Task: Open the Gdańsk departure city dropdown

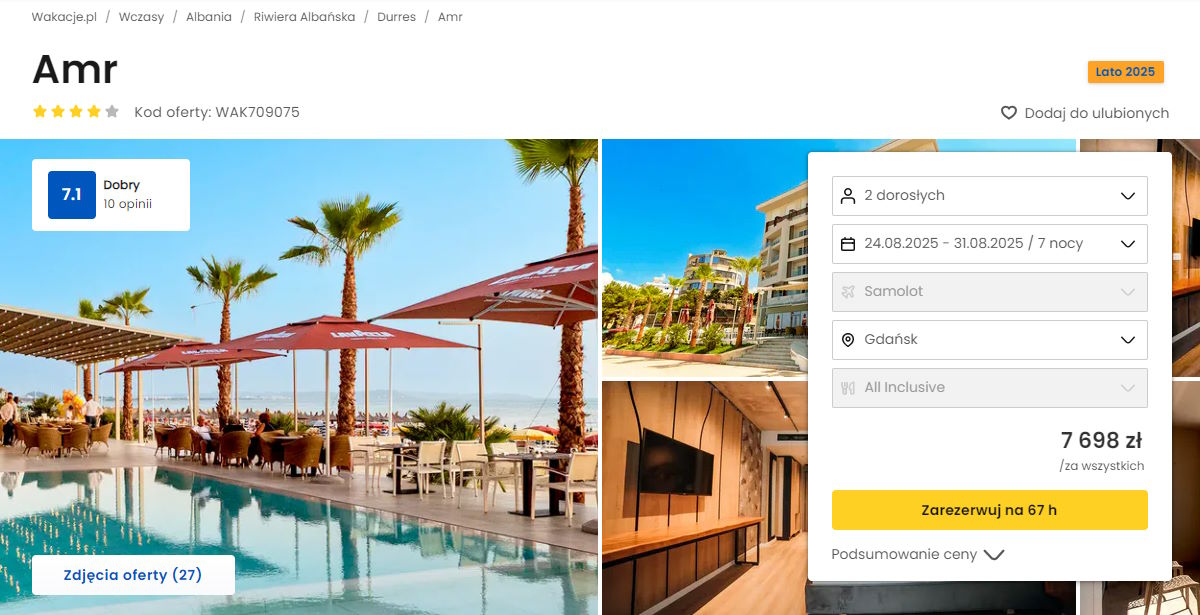Action: coord(990,339)
